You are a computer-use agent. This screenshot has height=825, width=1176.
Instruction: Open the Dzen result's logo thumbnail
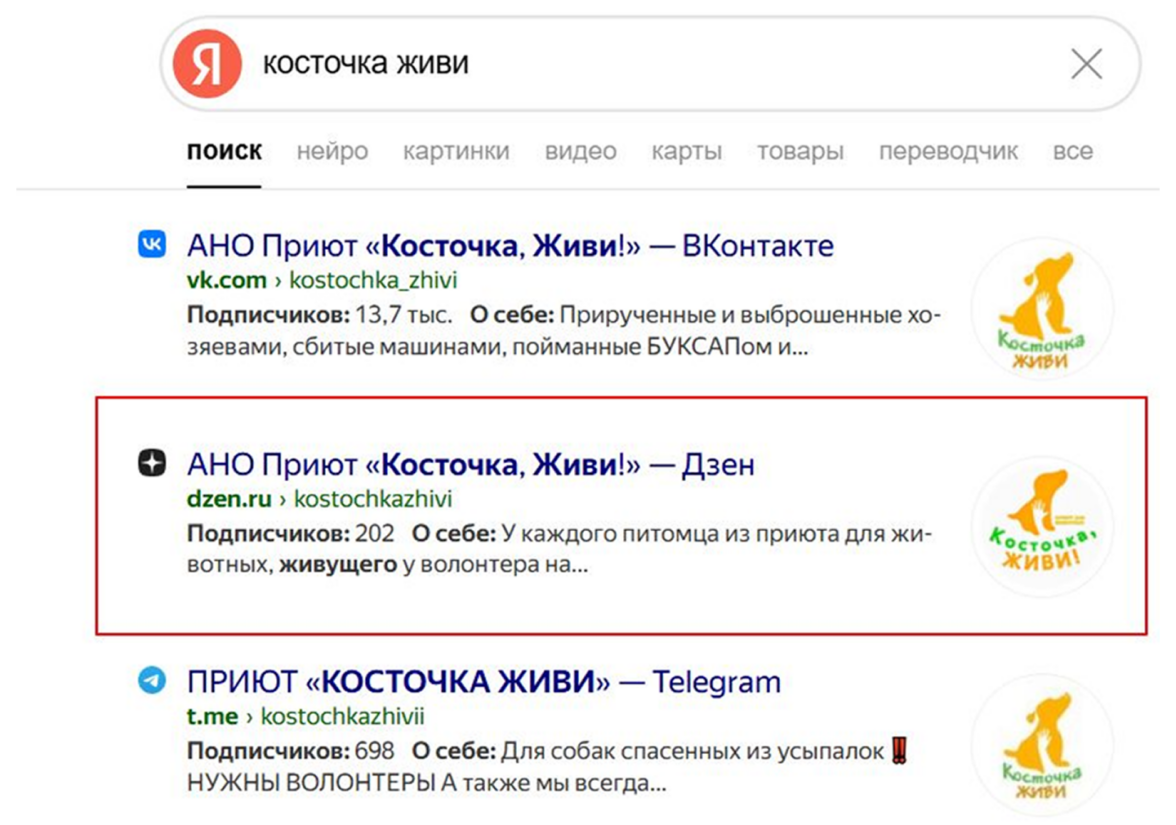[x=1042, y=526]
